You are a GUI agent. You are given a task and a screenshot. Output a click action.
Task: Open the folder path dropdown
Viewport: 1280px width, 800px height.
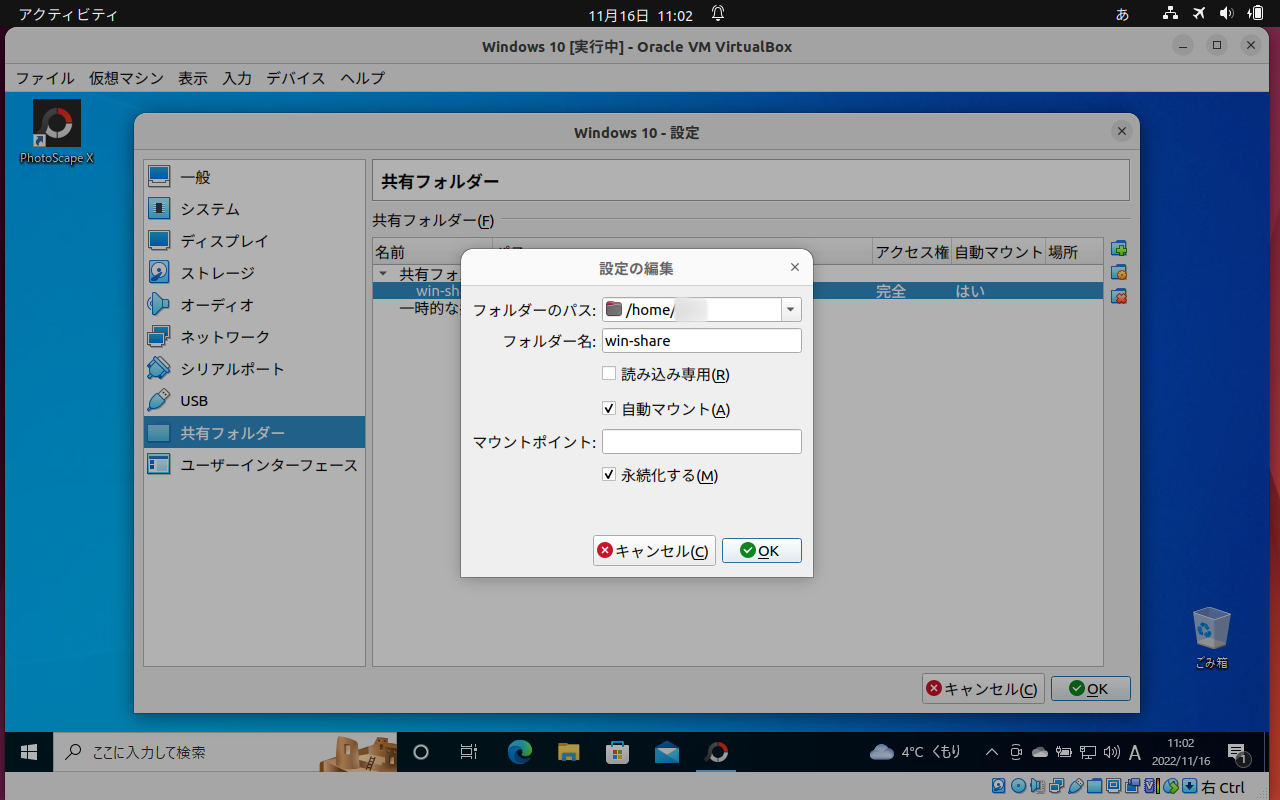pyautogui.click(x=790, y=309)
